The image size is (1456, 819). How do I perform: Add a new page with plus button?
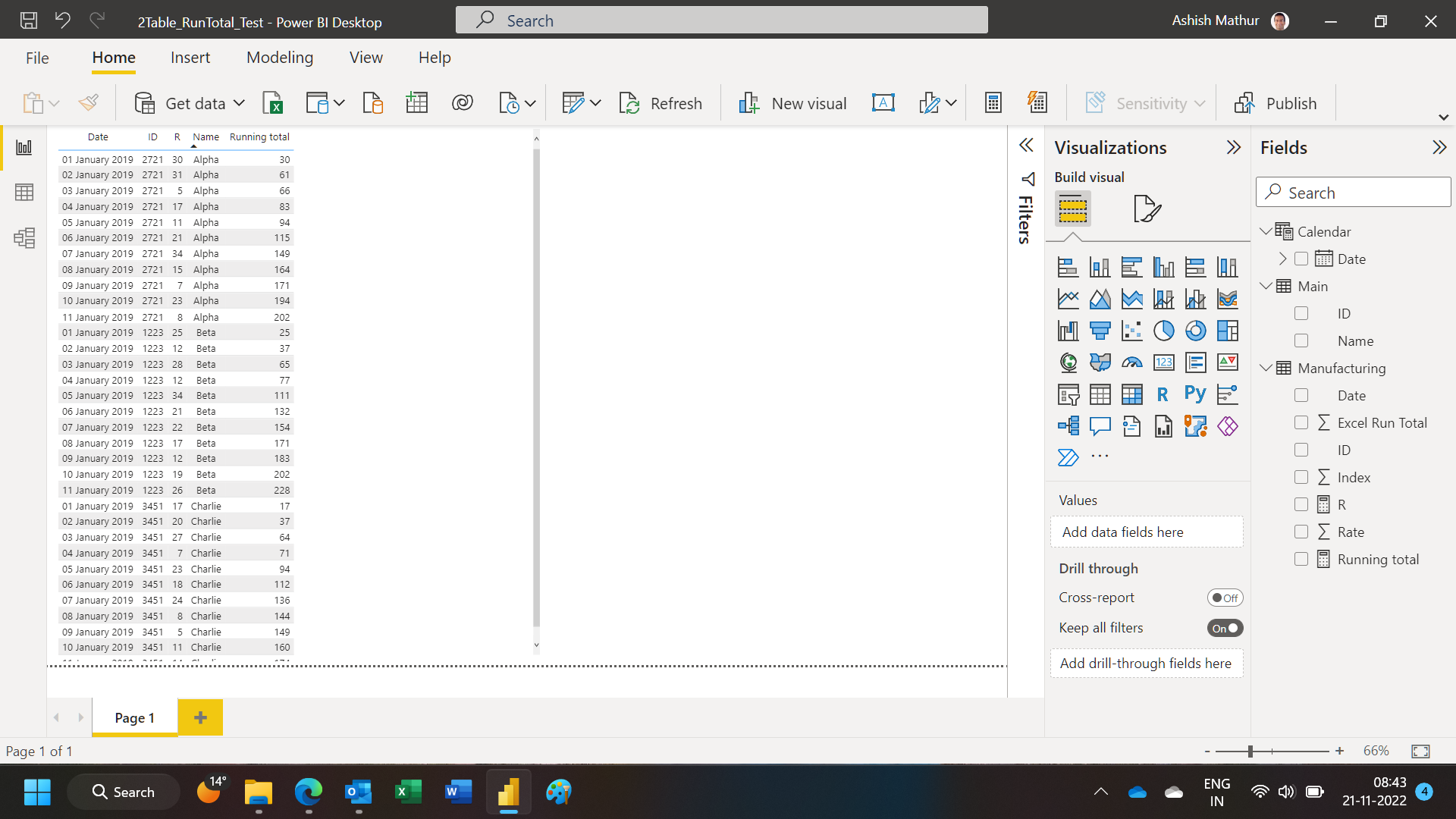[x=200, y=717]
